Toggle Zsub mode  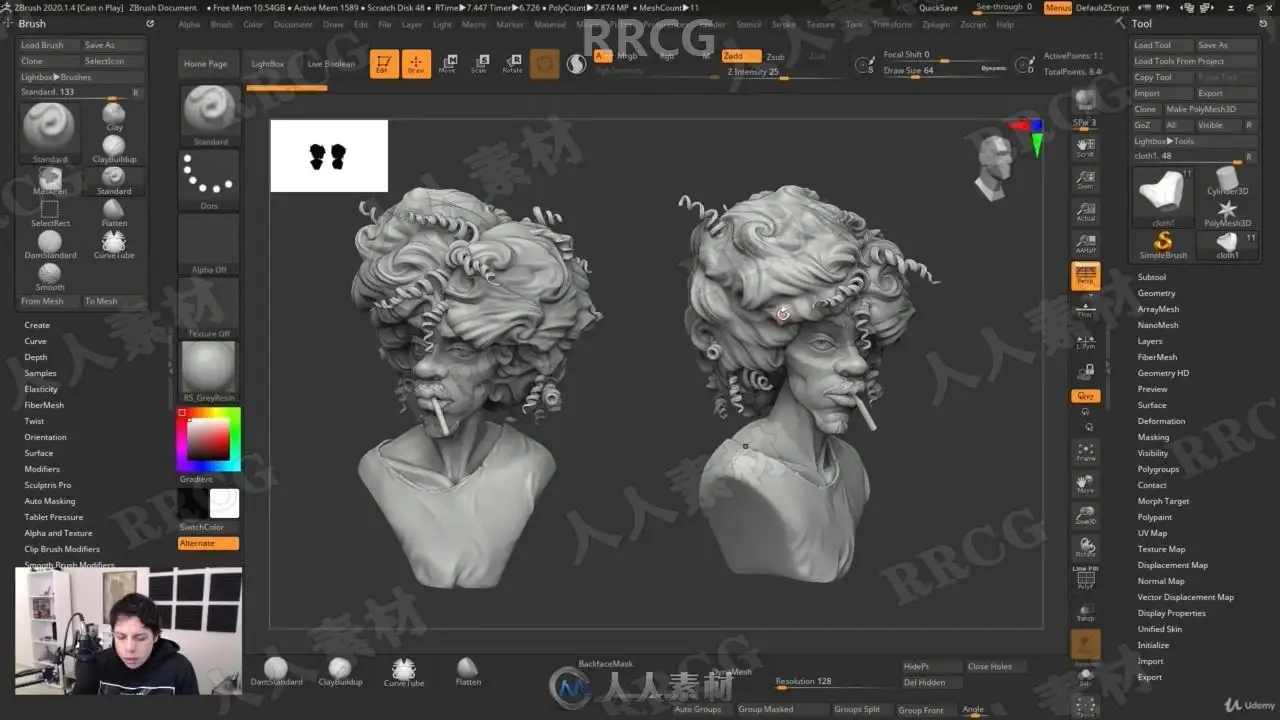coord(775,57)
